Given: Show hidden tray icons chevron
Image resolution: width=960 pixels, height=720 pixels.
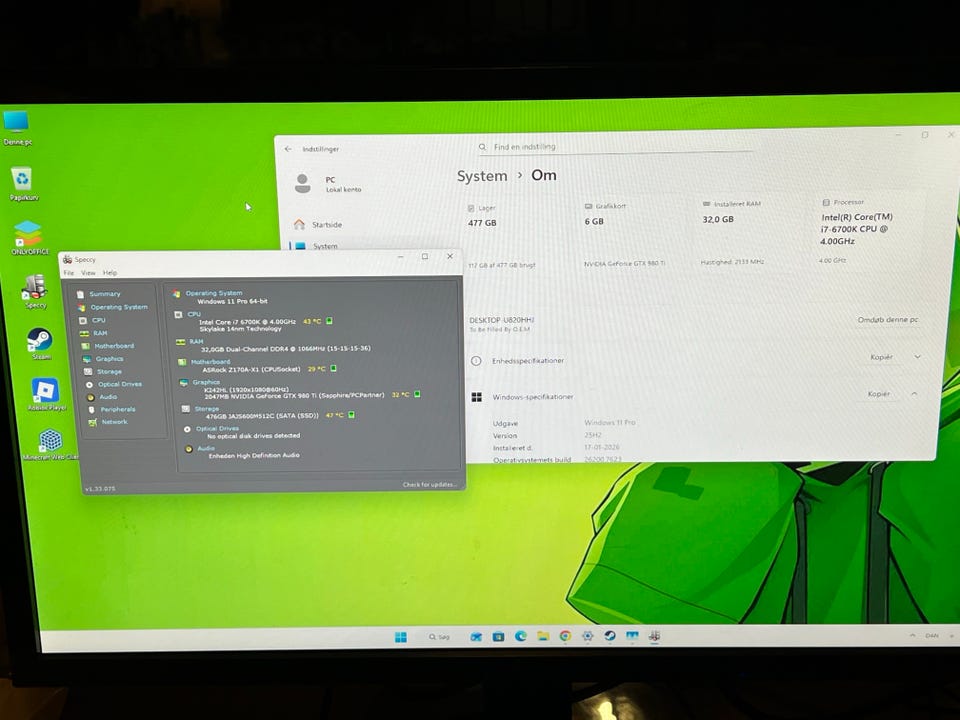Looking at the screenshot, I should 912,636.
